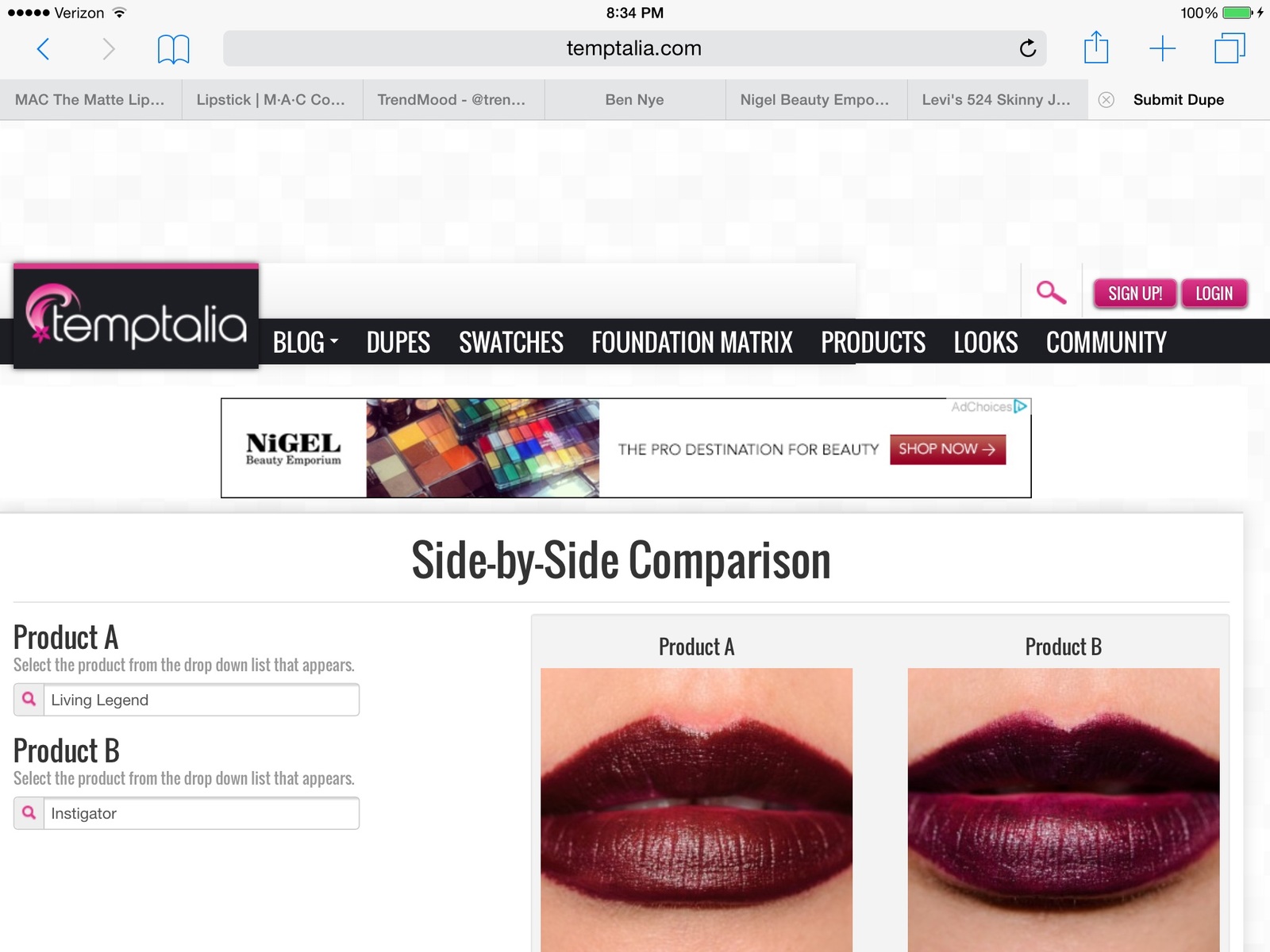Tap the Safari share icon
The image size is (1270, 952).
coord(1096,48)
